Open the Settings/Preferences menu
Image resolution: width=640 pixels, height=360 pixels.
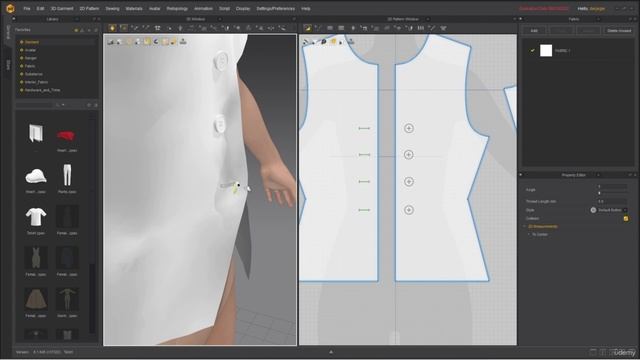(276, 9)
